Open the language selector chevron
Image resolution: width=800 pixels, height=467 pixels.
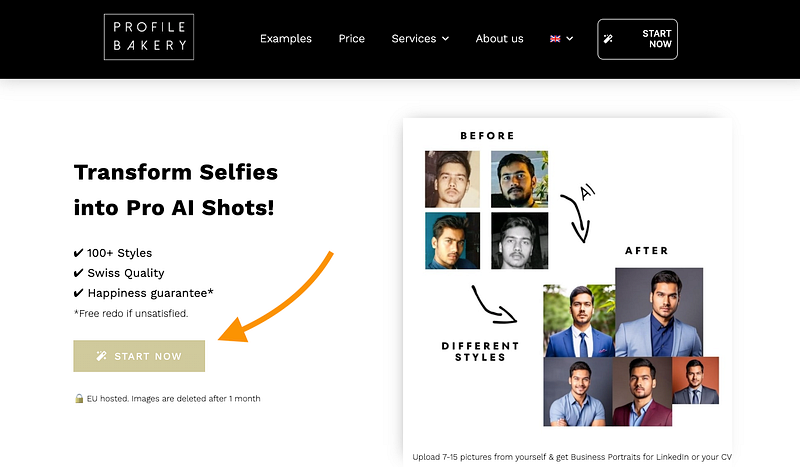(x=570, y=39)
